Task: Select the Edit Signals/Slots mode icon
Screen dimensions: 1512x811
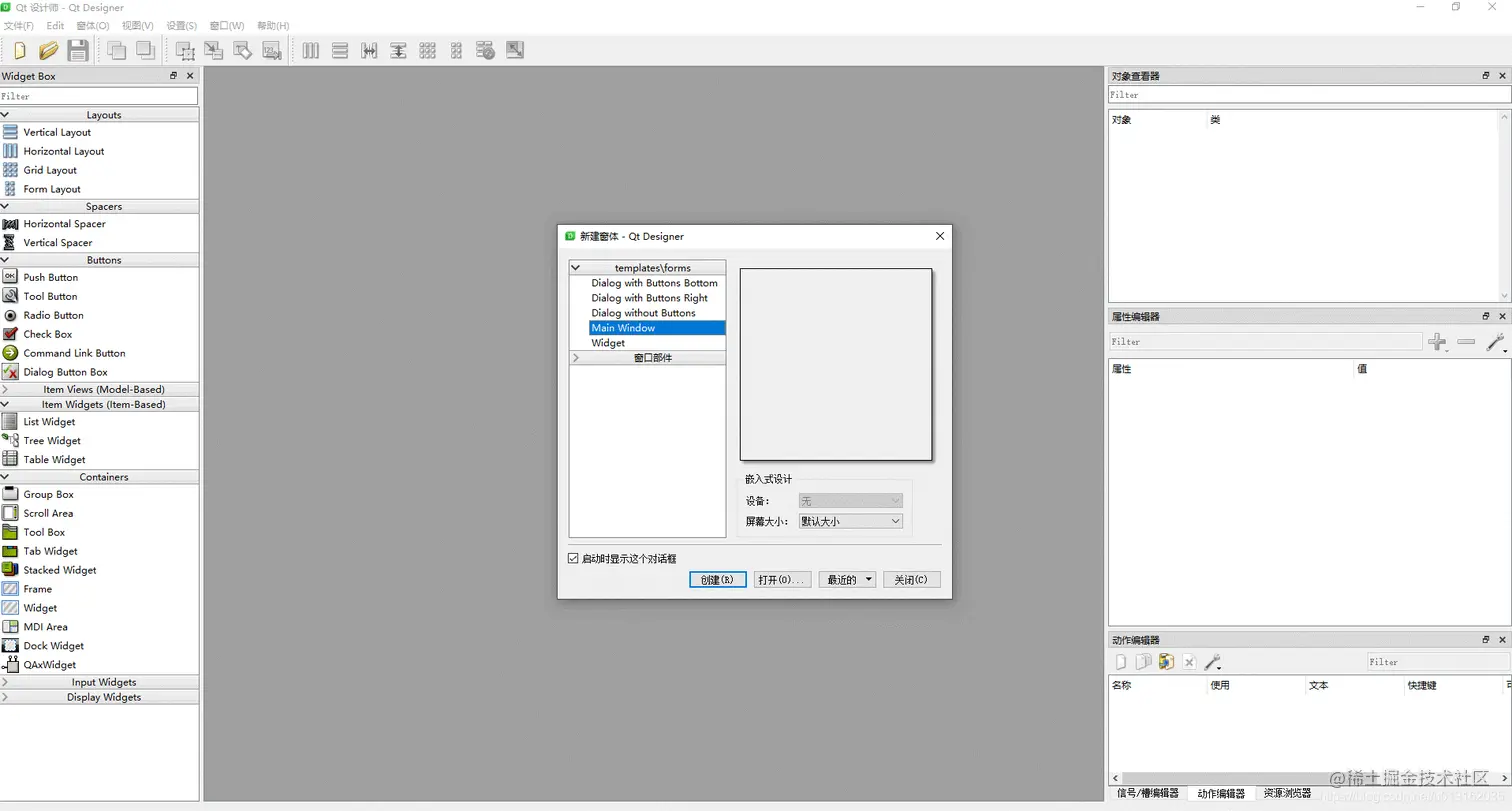Action: [x=214, y=50]
